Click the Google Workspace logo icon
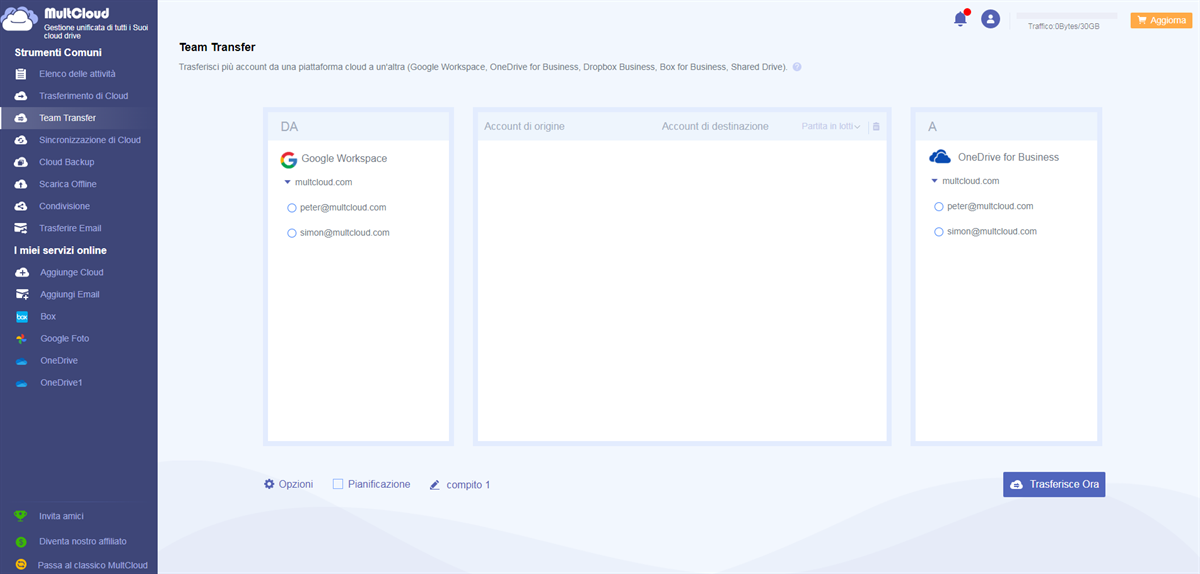 tap(289, 159)
